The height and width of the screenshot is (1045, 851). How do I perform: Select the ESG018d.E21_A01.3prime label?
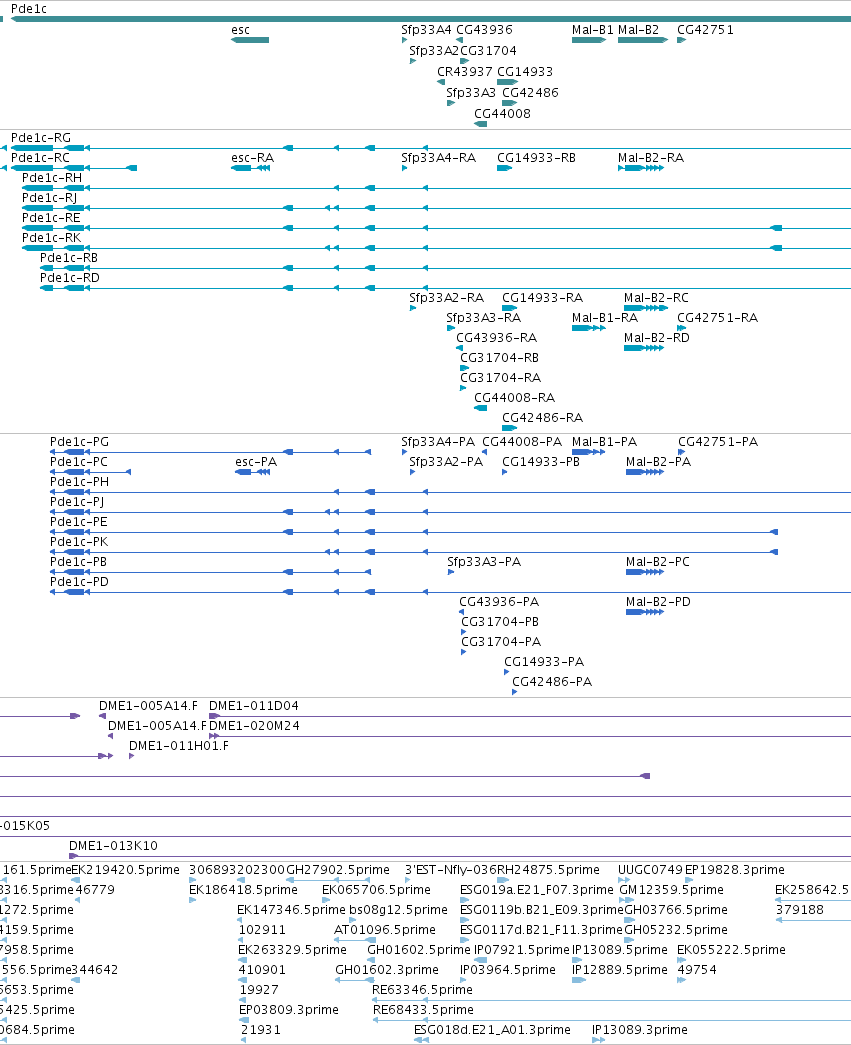(x=492, y=1030)
